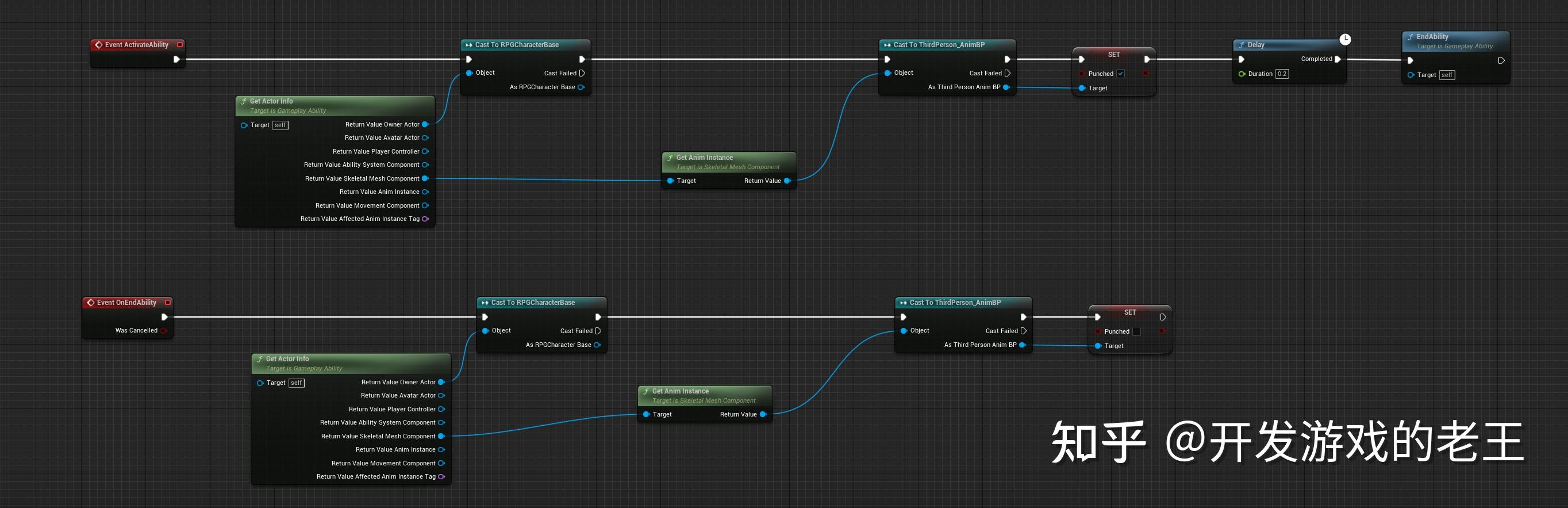Click the red delegate pin on Event OnEndAbility
Image resolution: width=1568 pixels, height=508 pixels.
click(168, 302)
